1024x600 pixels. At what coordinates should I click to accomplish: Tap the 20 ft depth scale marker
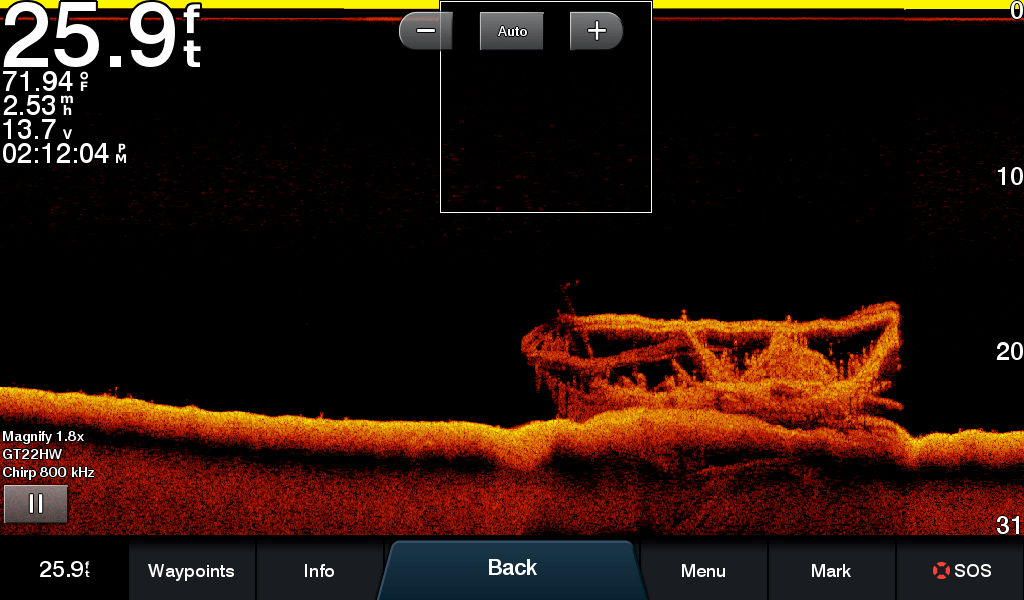click(x=1009, y=352)
